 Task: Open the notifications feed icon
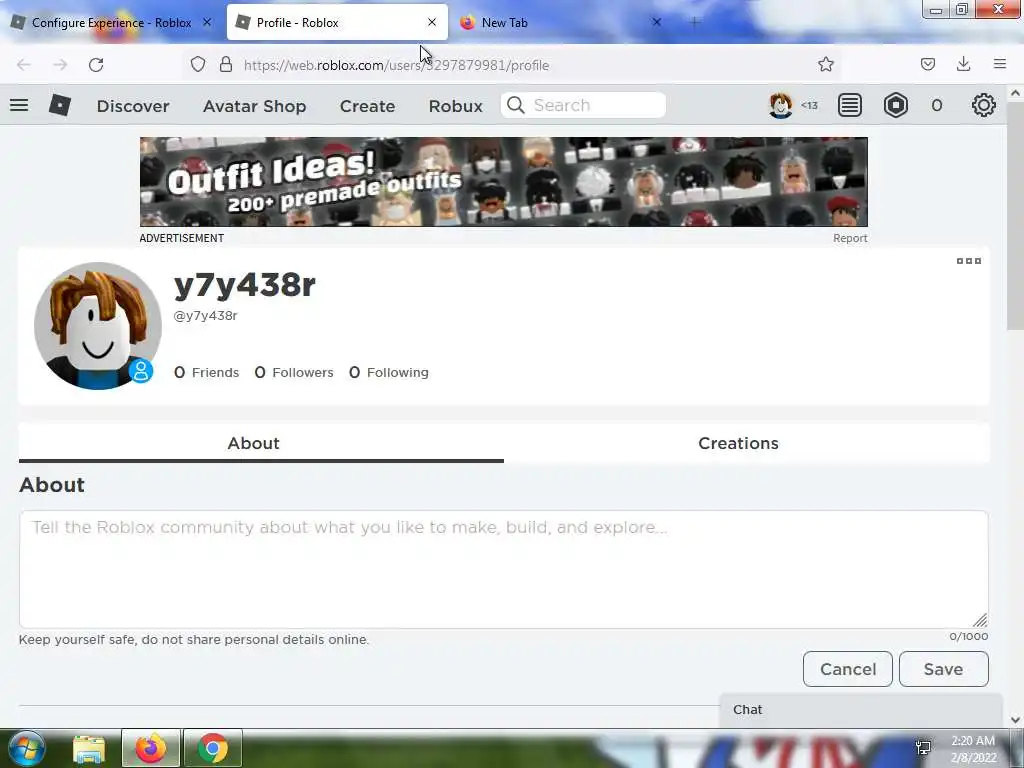[850, 105]
